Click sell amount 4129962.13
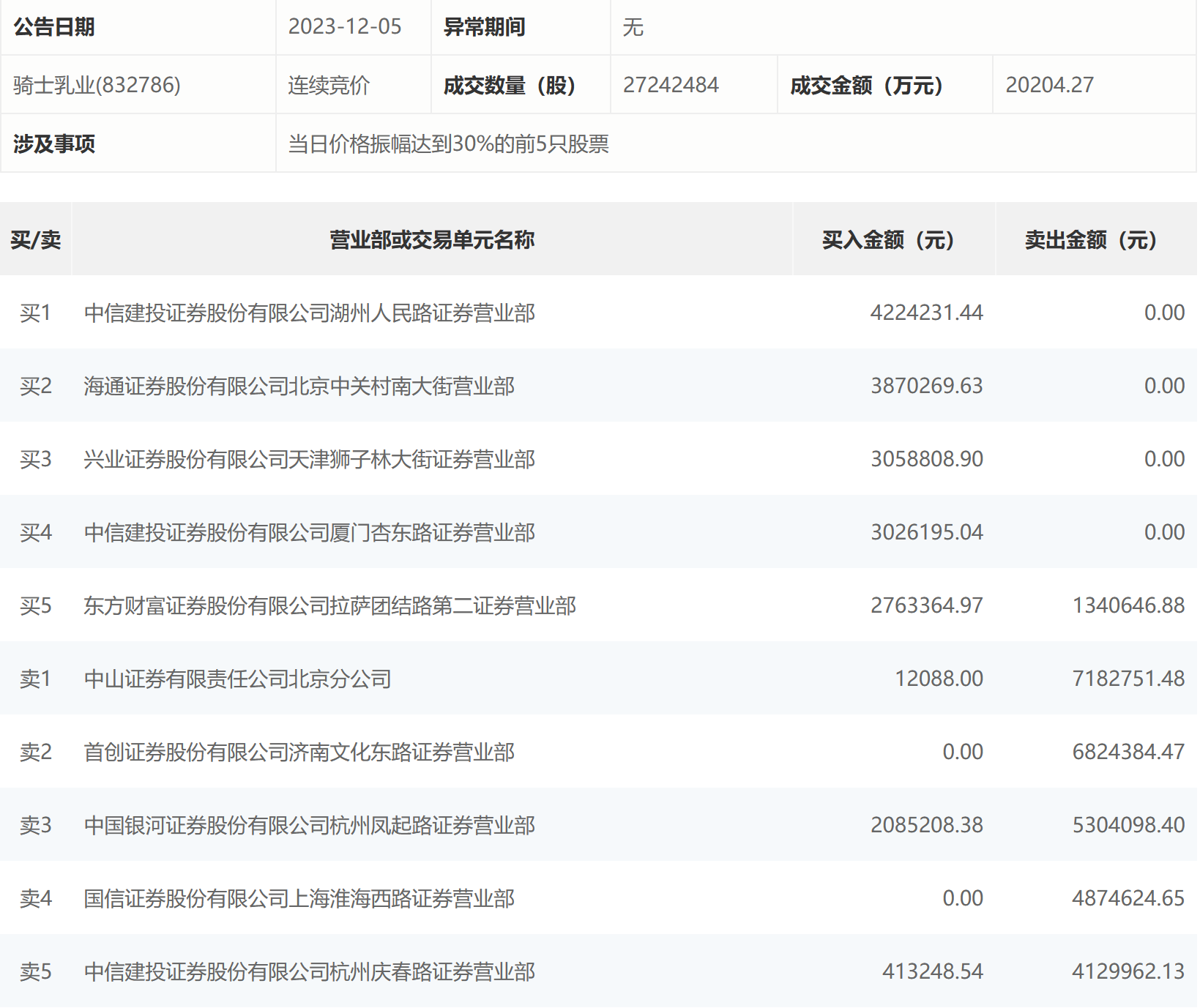Screen dimensions: 1200x1008 pos(1128,971)
